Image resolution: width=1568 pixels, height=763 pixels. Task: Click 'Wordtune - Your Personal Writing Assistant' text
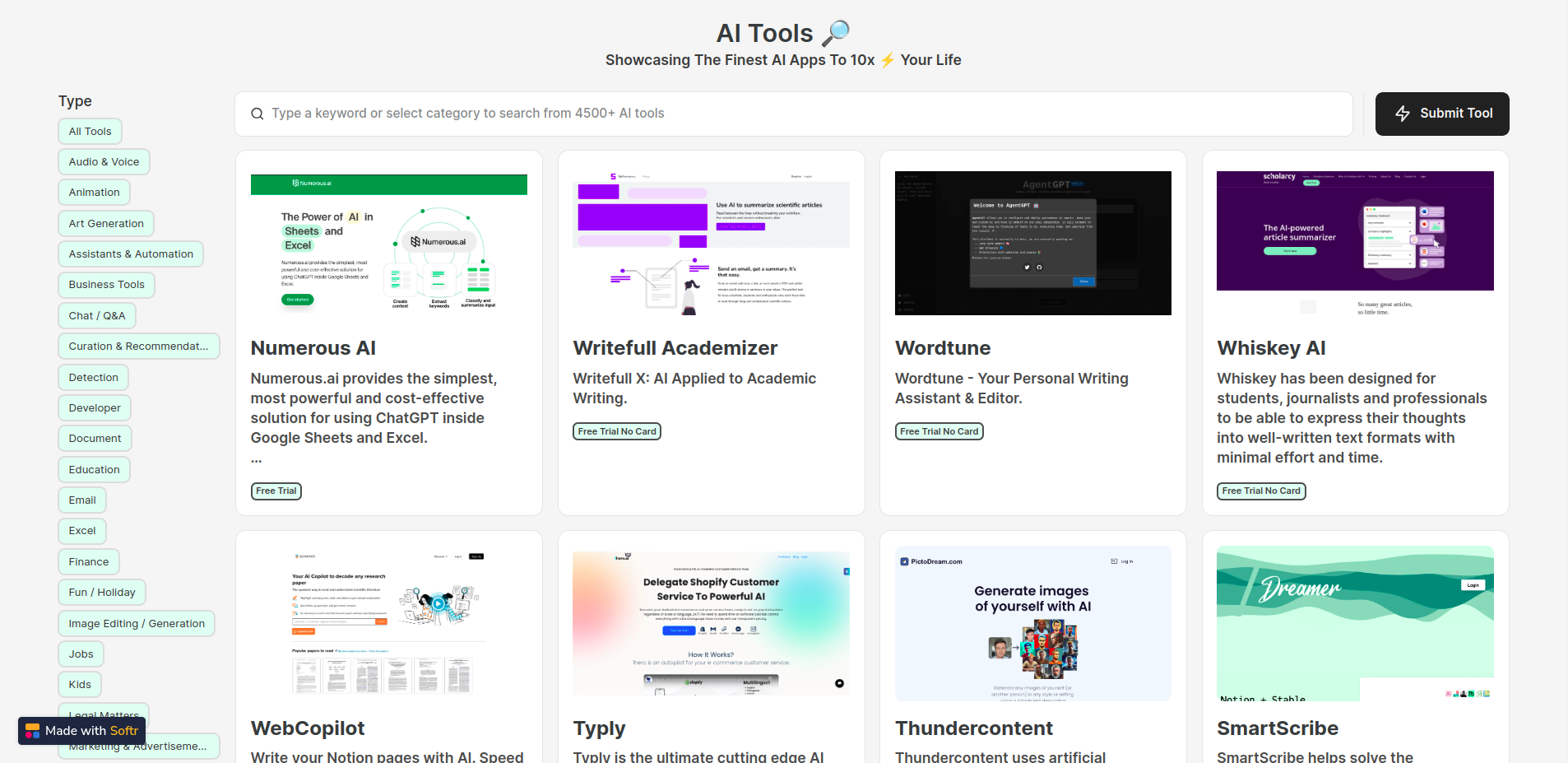coord(1012,388)
